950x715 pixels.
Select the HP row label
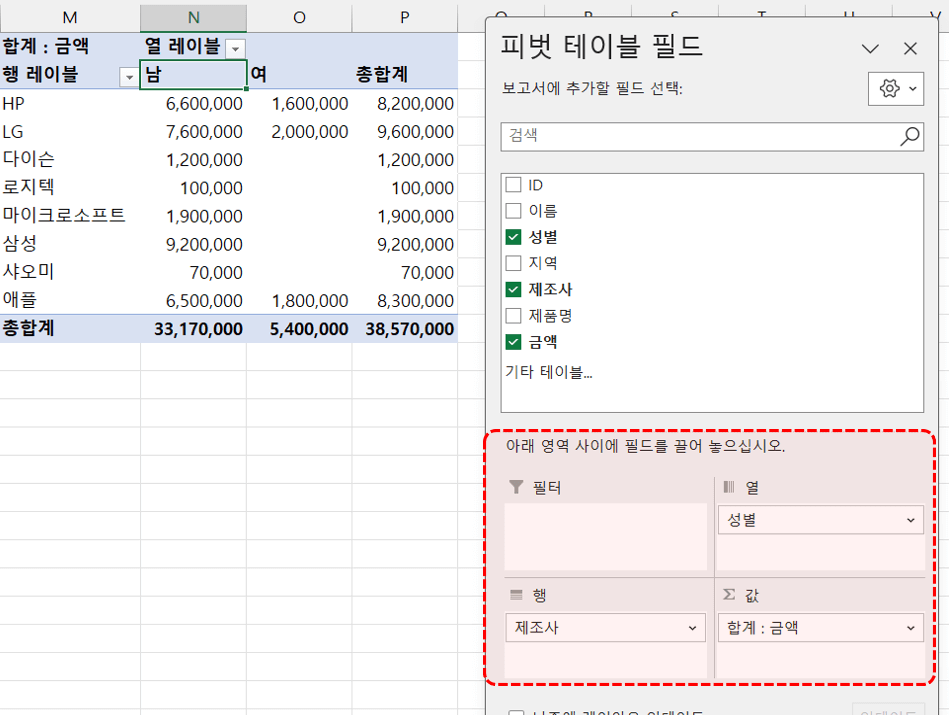point(70,104)
